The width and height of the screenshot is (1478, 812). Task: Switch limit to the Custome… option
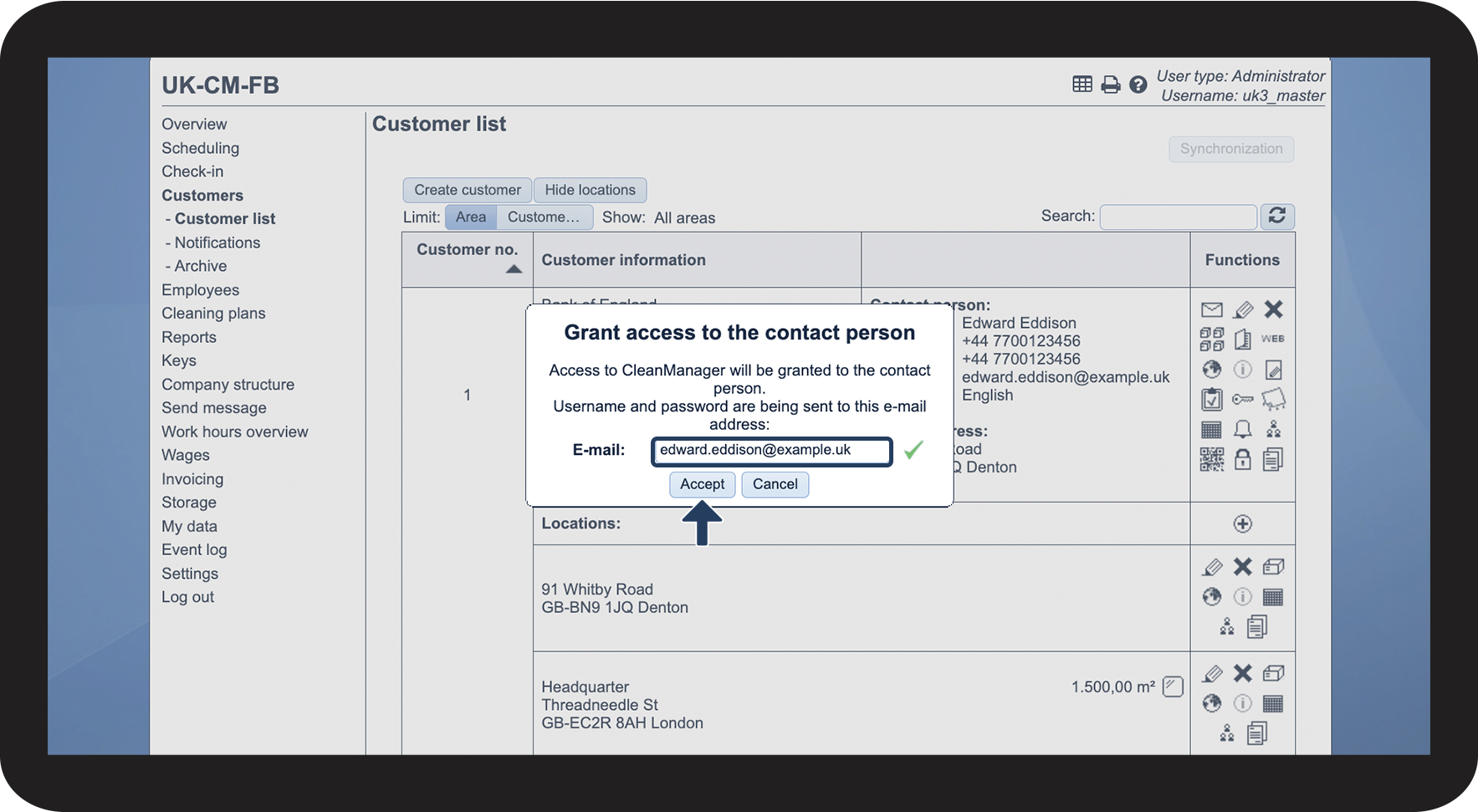tap(544, 217)
